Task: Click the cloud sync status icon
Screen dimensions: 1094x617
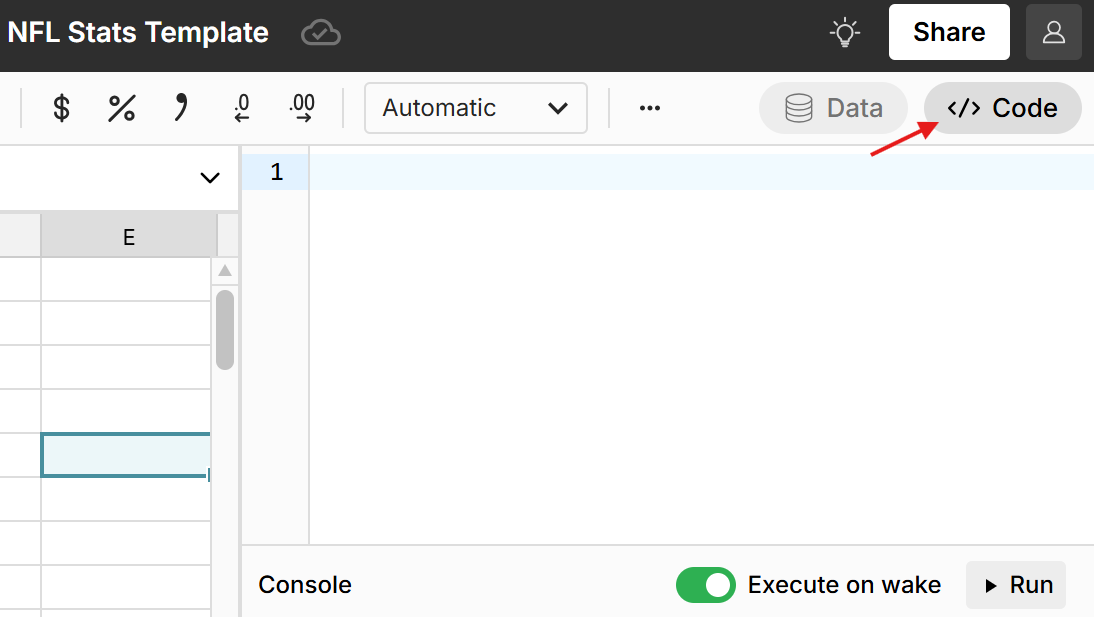Action: tap(321, 33)
